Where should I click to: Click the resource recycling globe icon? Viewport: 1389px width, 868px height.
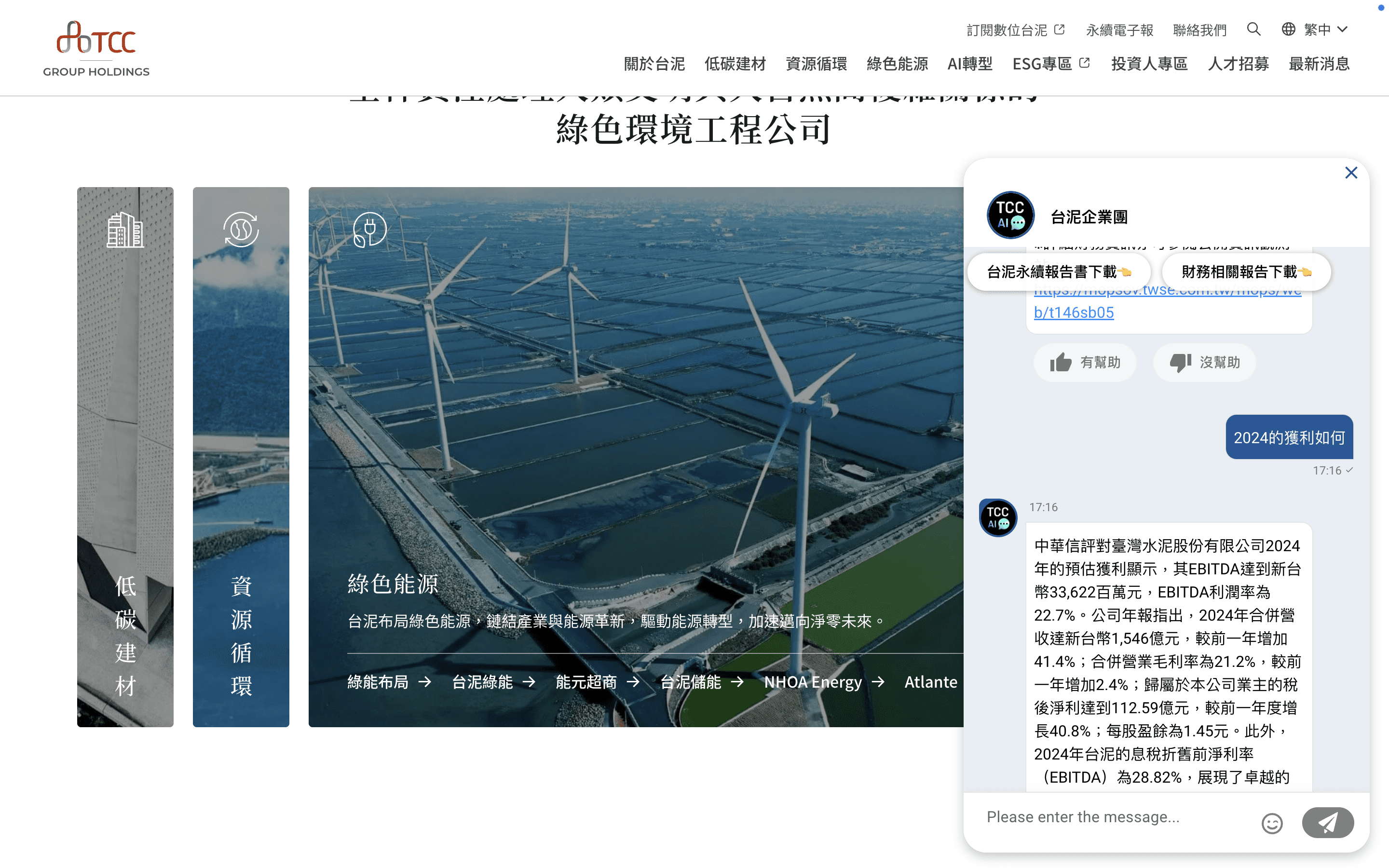241,230
